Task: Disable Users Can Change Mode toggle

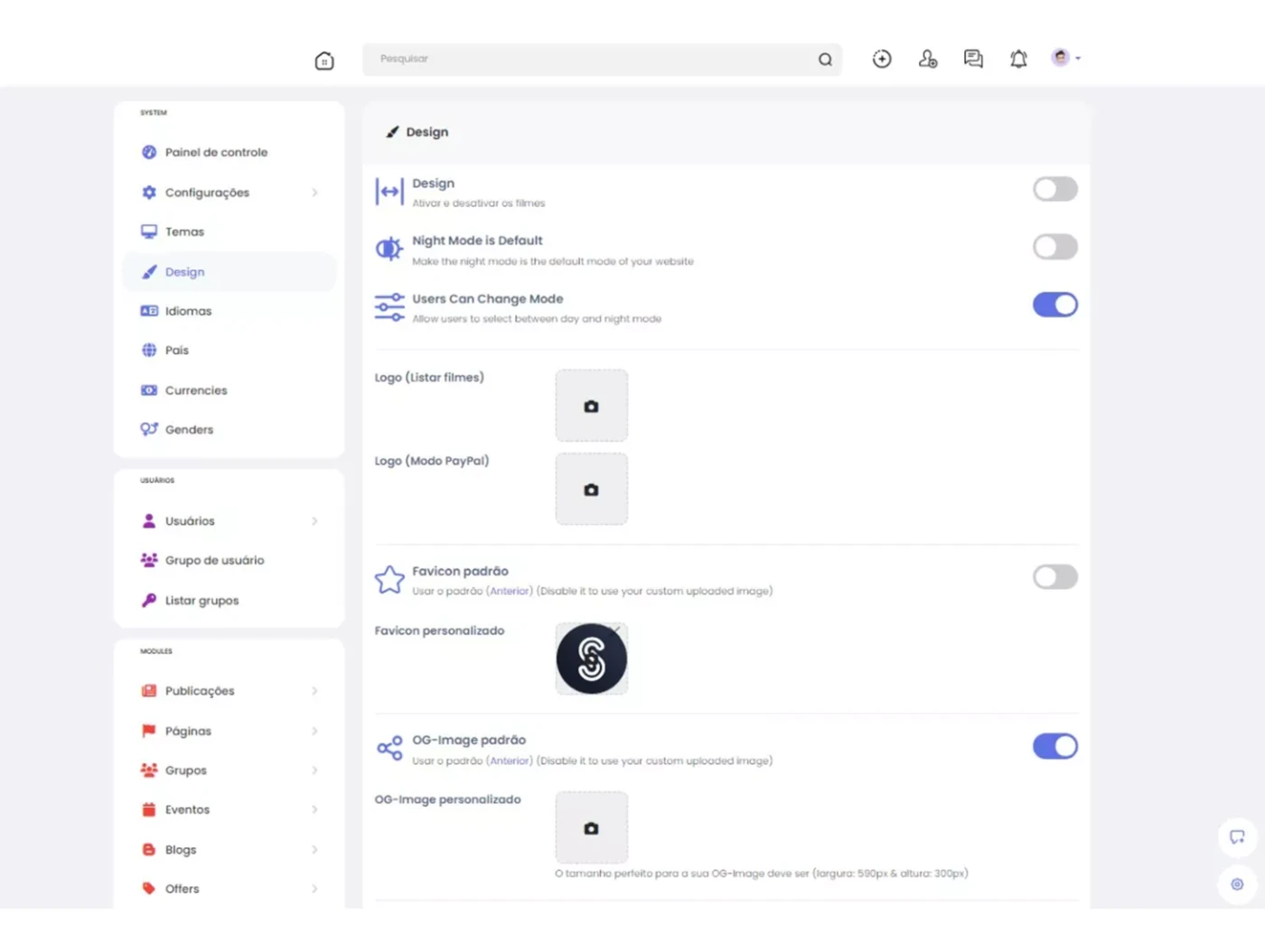Action: (1054, 305)
